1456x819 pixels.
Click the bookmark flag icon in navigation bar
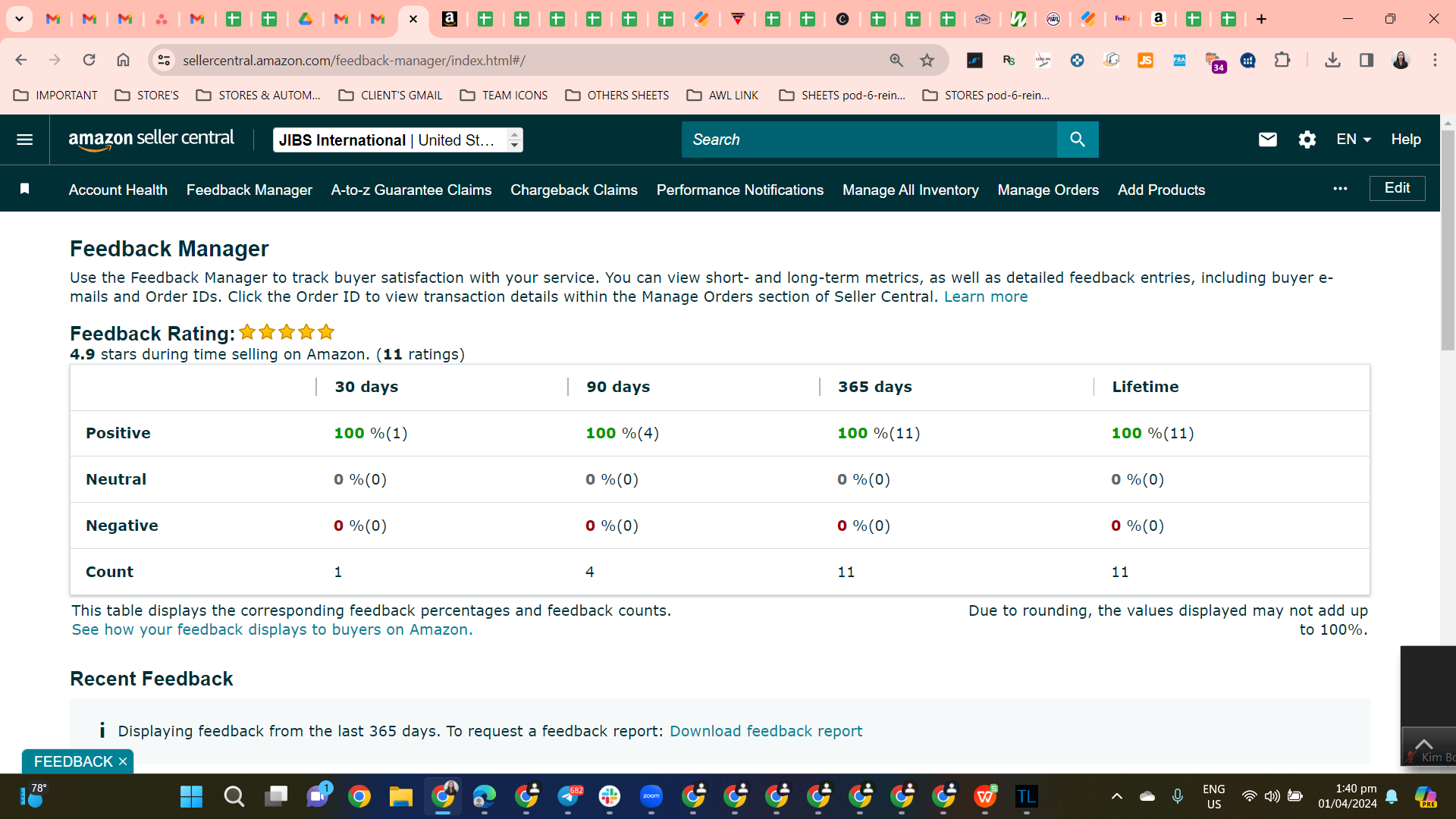24,189
